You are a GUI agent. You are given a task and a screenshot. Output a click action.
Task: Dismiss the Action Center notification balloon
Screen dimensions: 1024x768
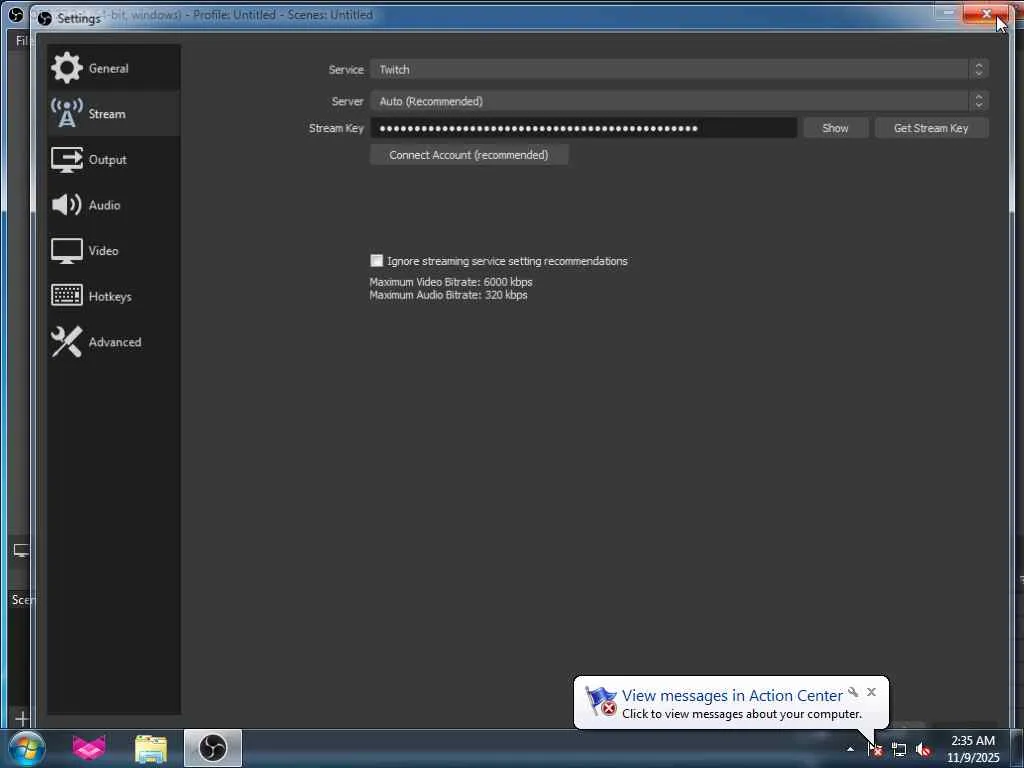pos(871,692)
